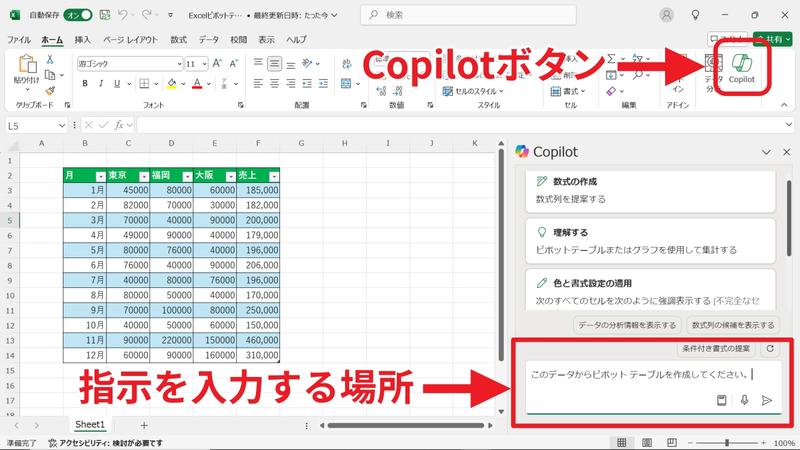The width and height of the screenshot is (800, 450).
Task: Toggle underline formatting
Action: (117, 84)
